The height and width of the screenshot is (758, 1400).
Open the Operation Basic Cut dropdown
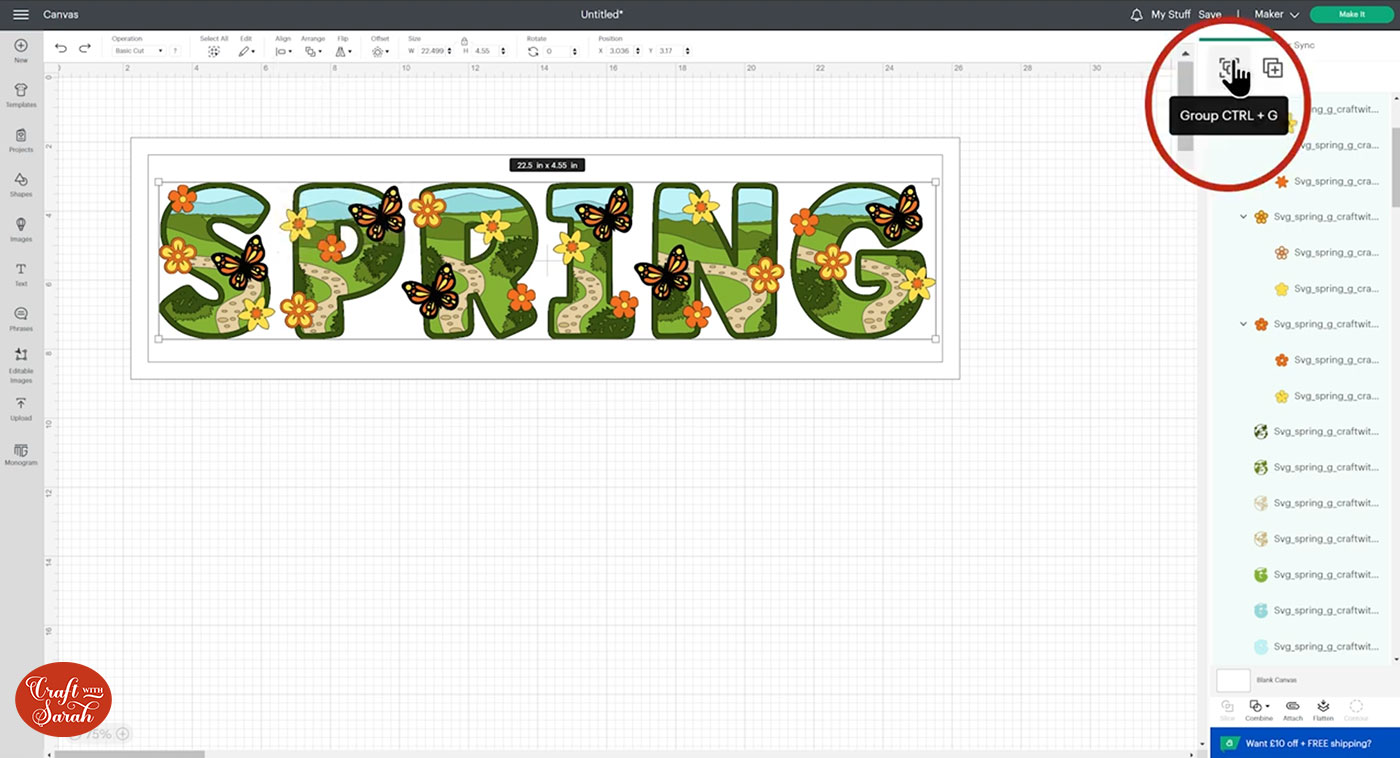pos(138,51)
